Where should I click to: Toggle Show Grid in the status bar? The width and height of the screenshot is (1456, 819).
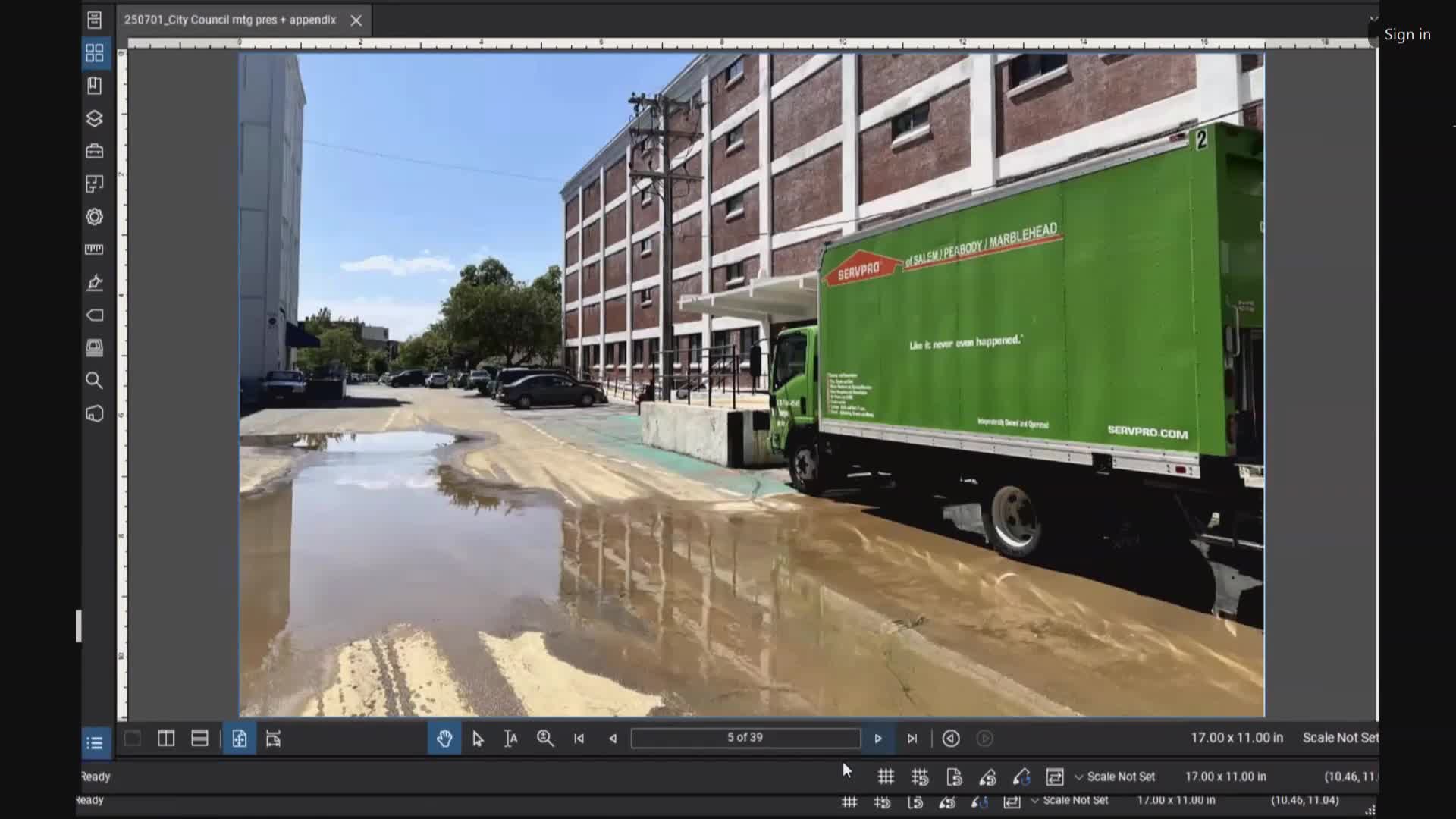[886, 777]
